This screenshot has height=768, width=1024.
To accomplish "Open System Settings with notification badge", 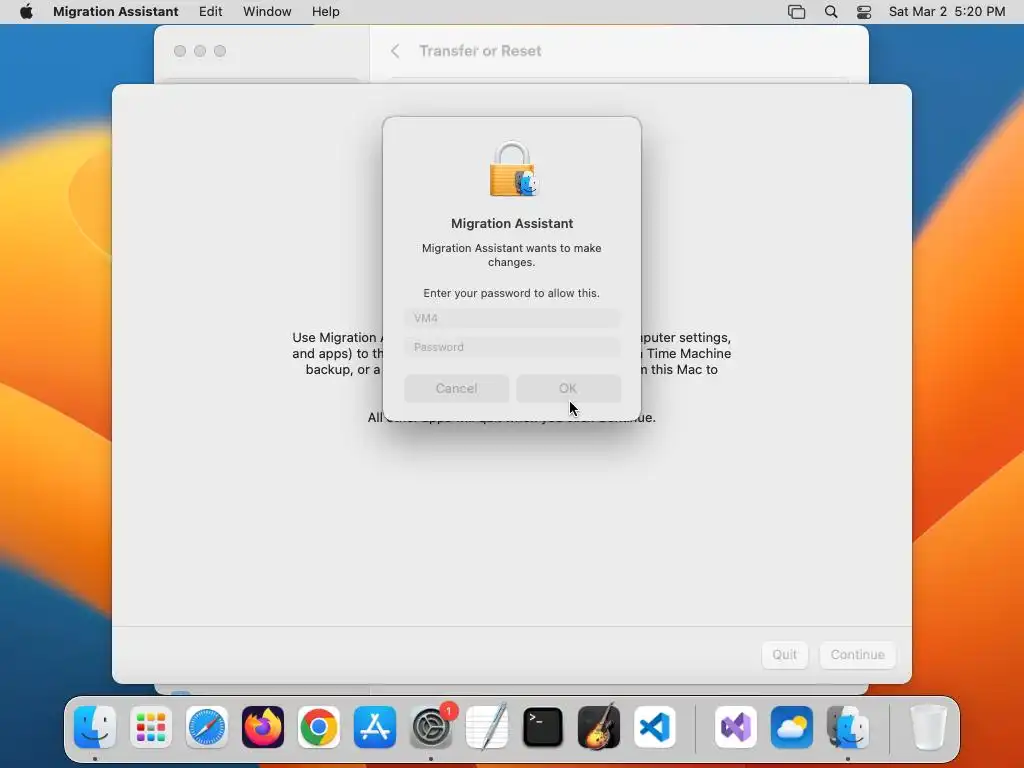I will pyautogui.click(x=431, y=727).
